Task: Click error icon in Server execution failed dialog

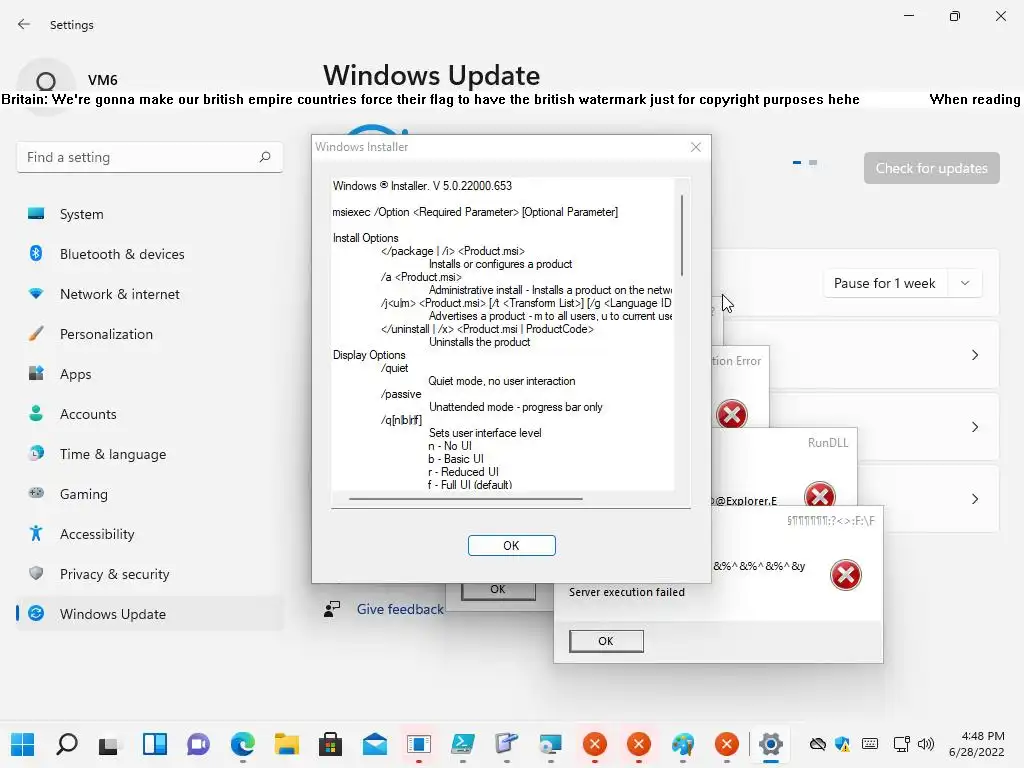Action: (x=845, y=575)
